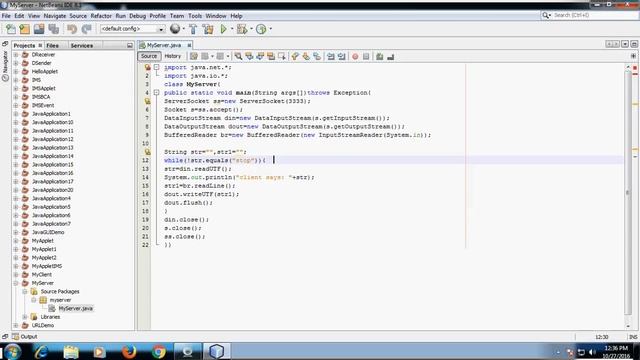Expand the HelloApplet project node
The image size is (640, 360).
(16, 71)
